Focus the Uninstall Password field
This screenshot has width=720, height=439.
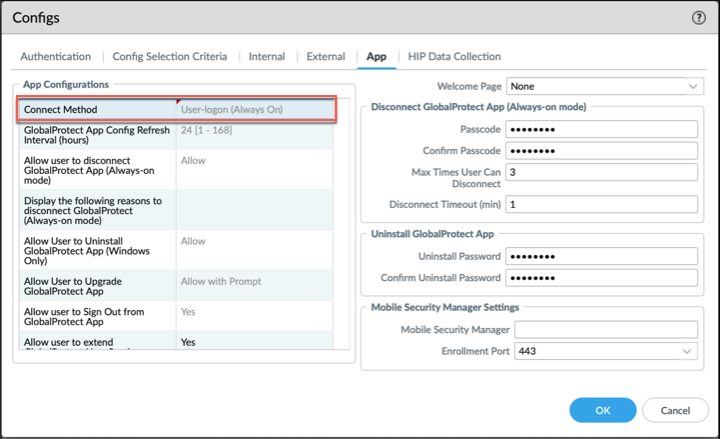[x=601, y=256]
